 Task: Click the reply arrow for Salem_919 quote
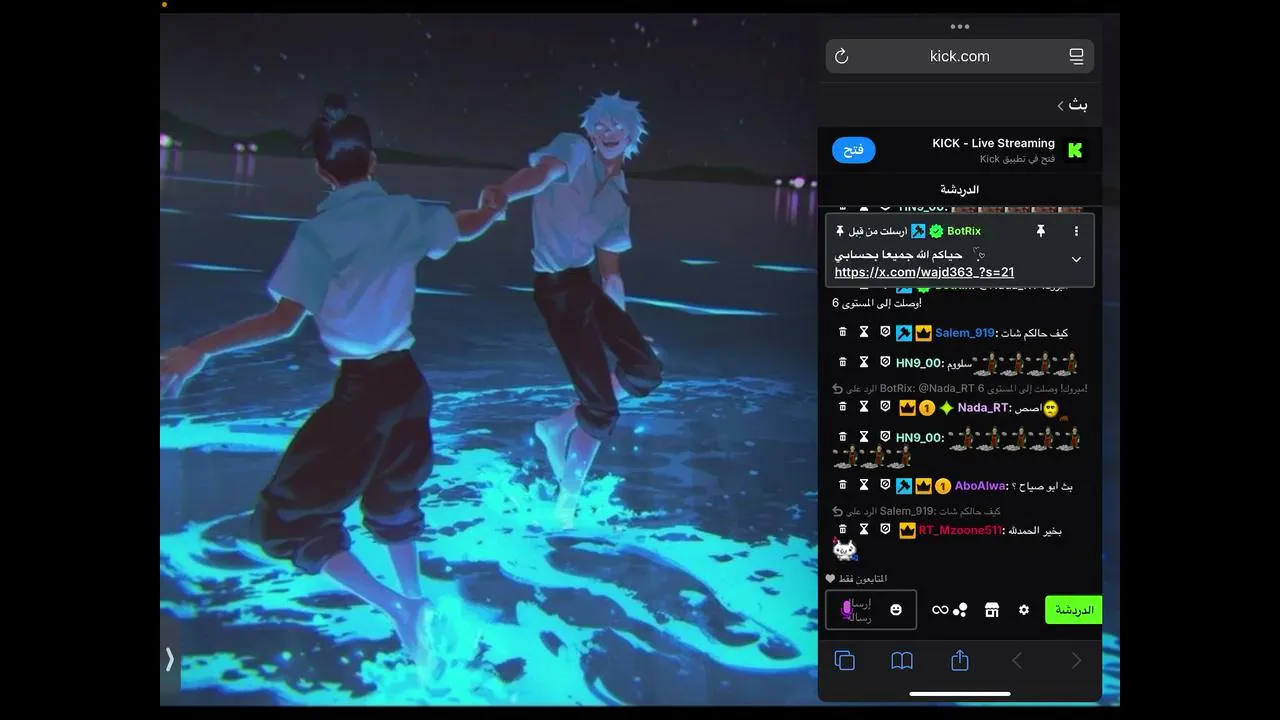tap(838, 511)
